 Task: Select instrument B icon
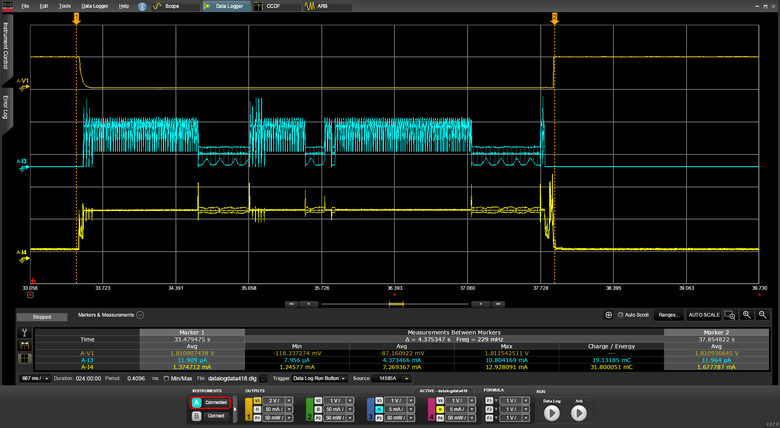196,416
